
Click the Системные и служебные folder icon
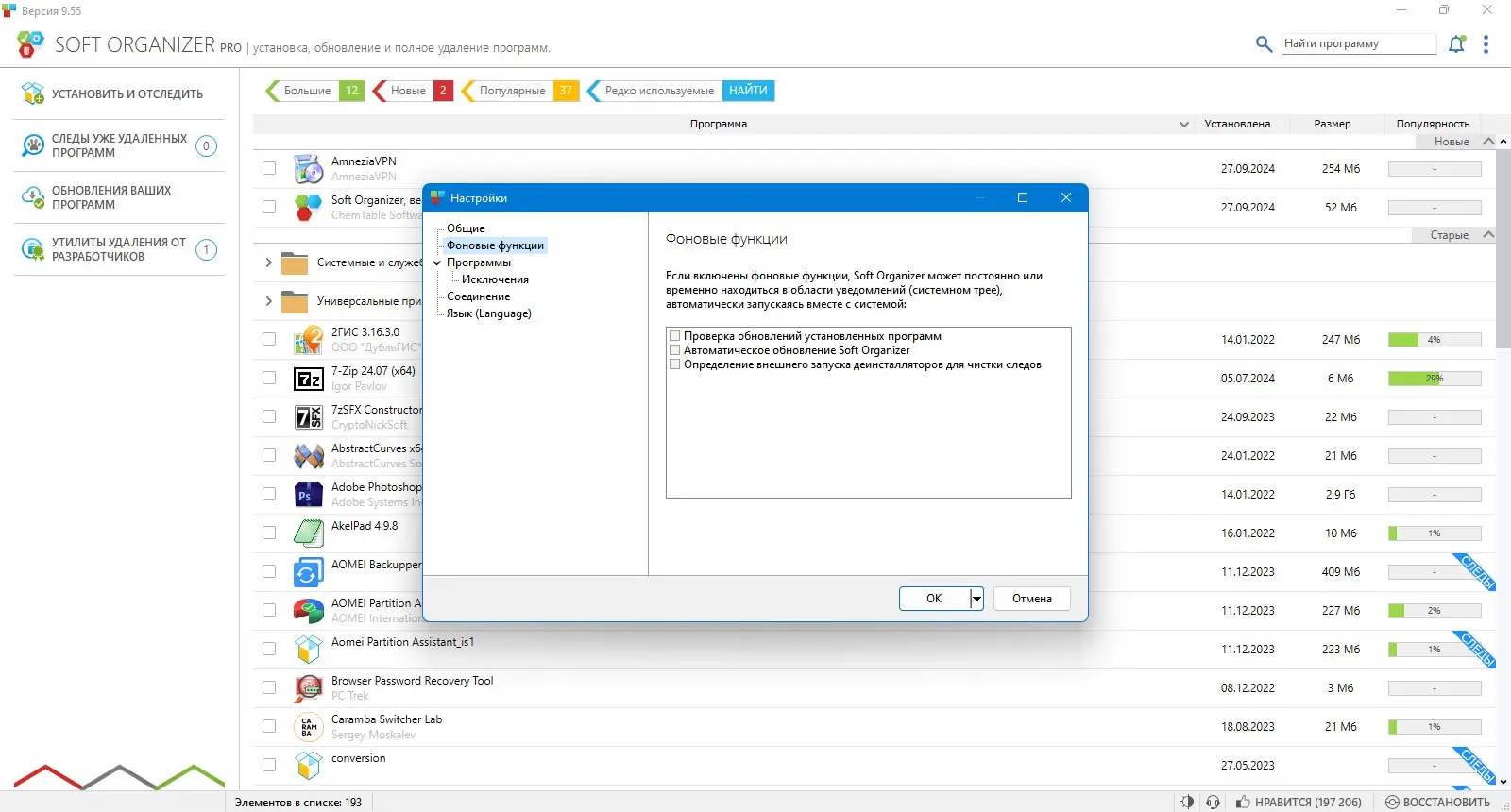tap(295, 262)
